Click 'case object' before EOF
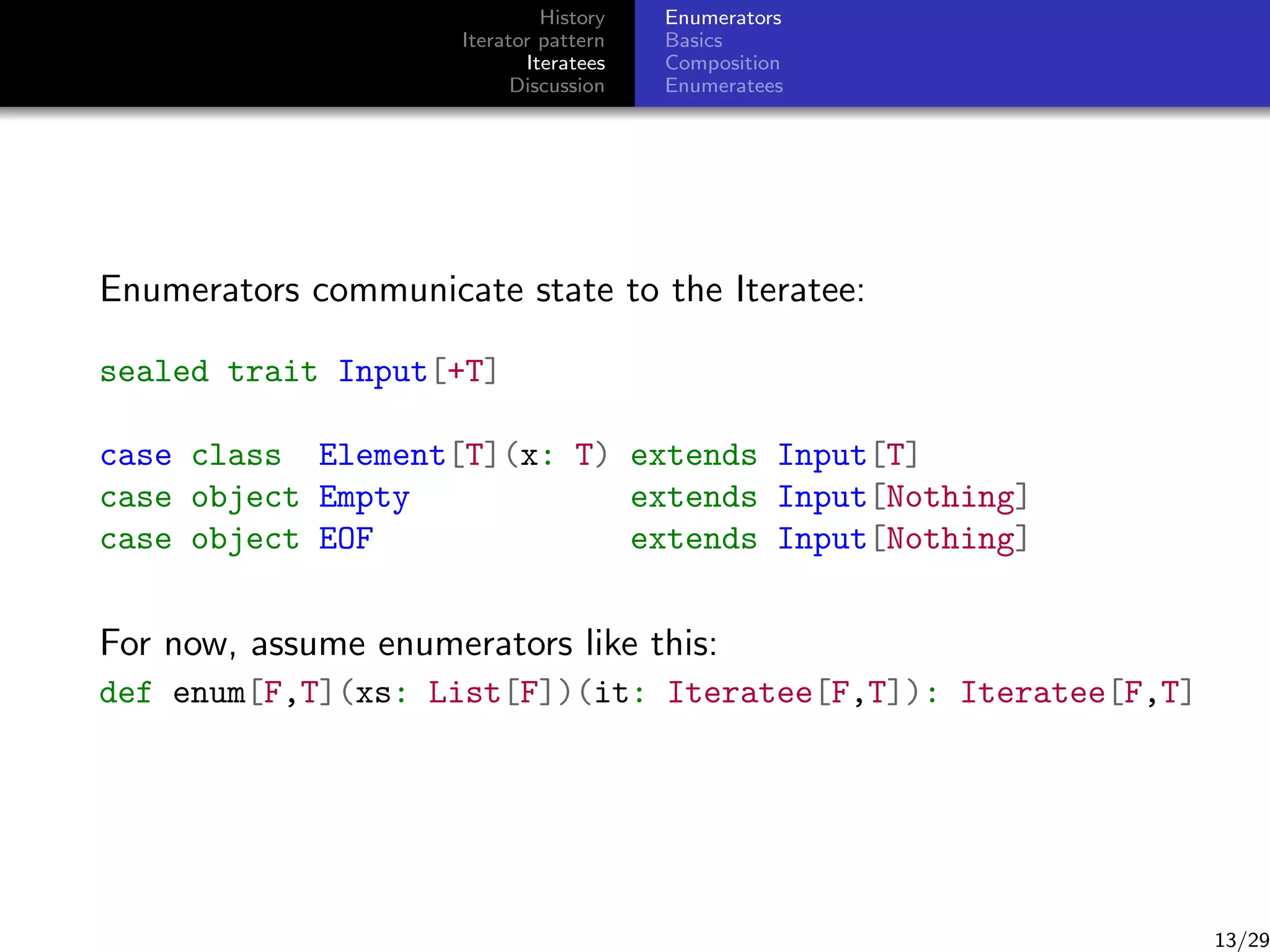 200,540
